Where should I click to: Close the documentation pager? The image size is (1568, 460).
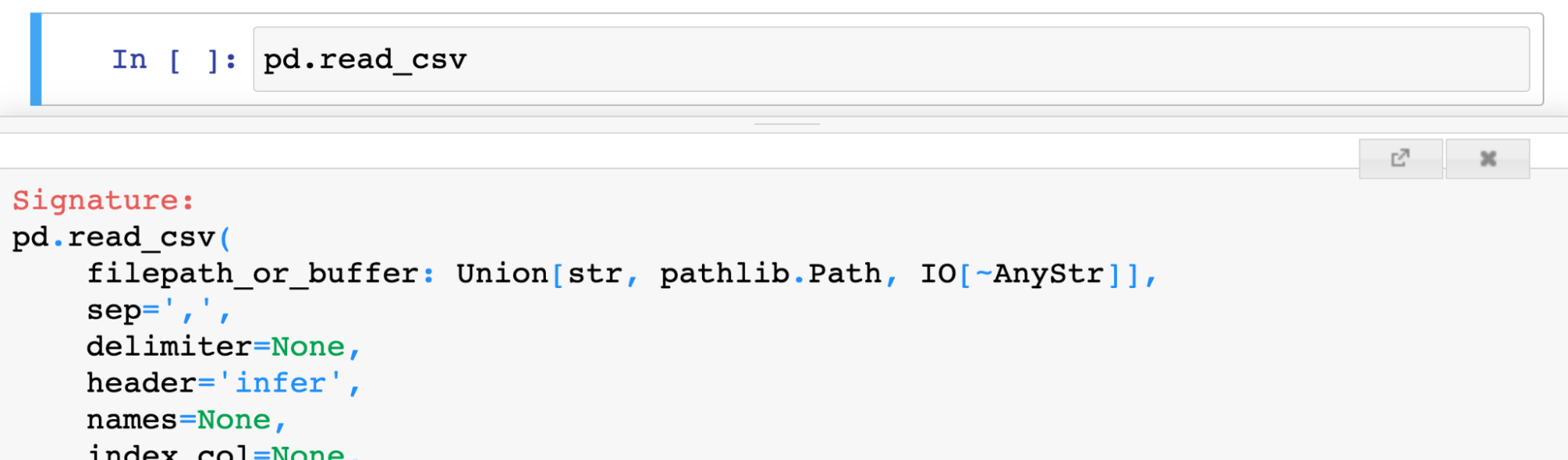click(1487, 159)
